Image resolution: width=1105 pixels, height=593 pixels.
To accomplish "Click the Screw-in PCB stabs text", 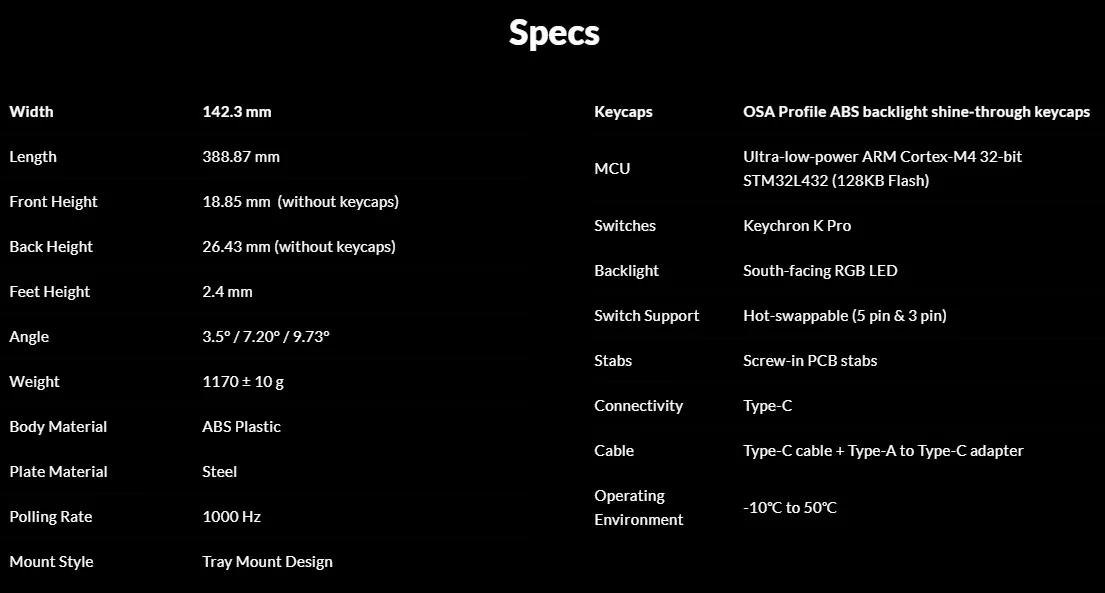I will click(x=810, y=360).
